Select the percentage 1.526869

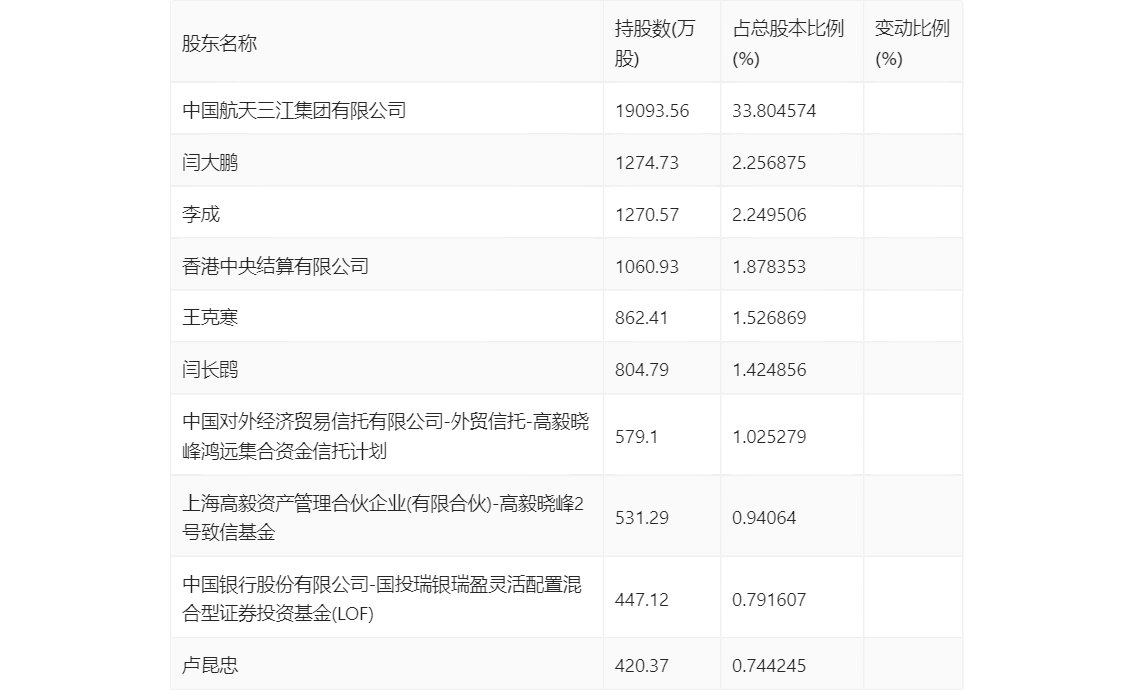coord(769,318)
